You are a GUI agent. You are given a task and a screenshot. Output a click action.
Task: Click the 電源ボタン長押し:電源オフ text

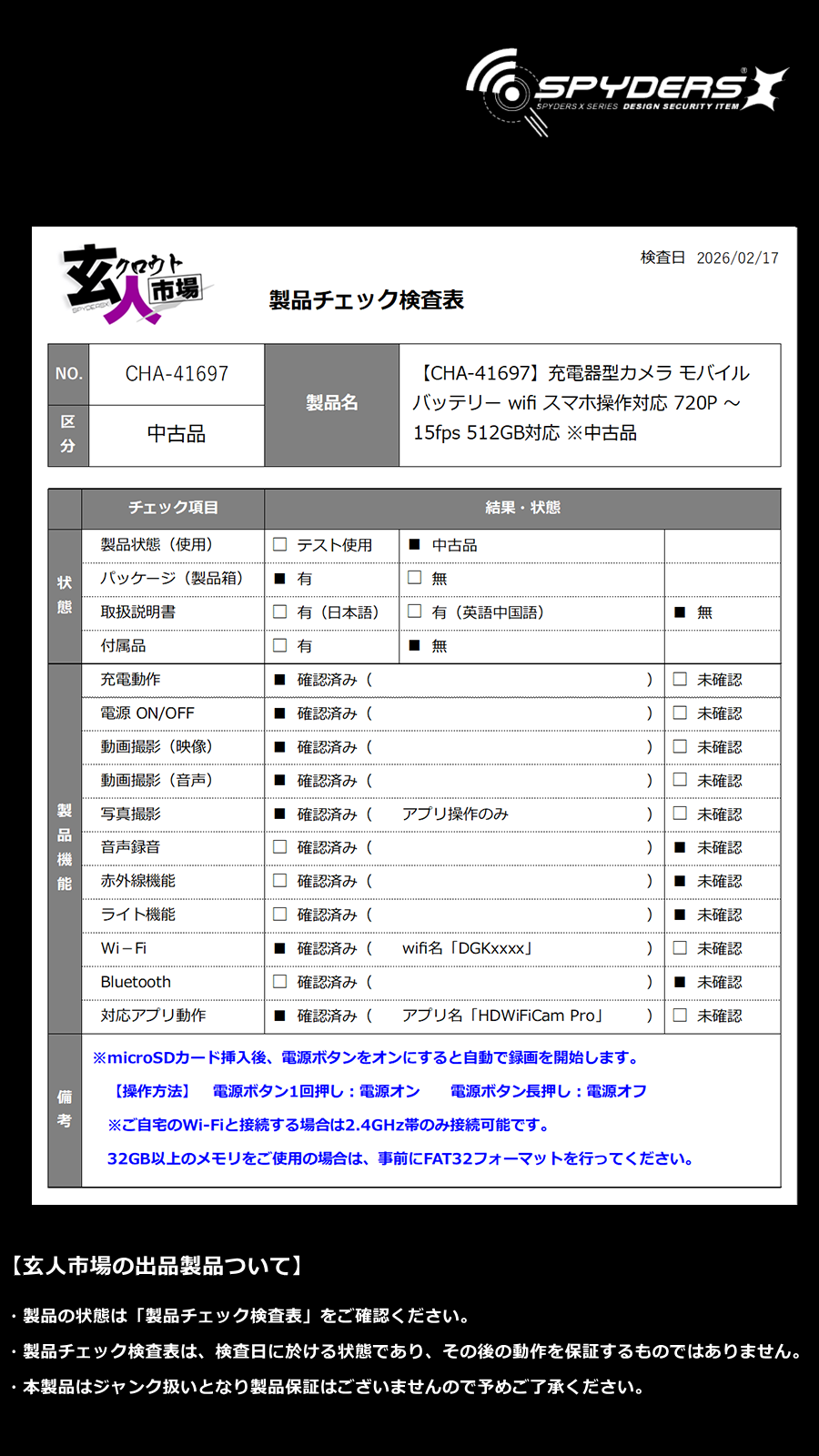(549, 1091)
